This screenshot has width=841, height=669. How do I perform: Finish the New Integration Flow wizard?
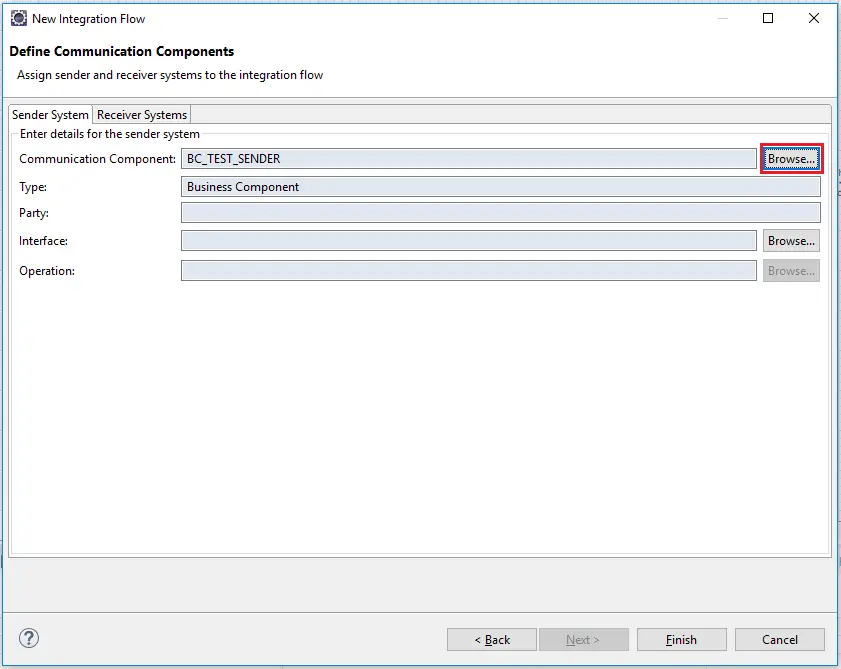(x=682, y=639)
